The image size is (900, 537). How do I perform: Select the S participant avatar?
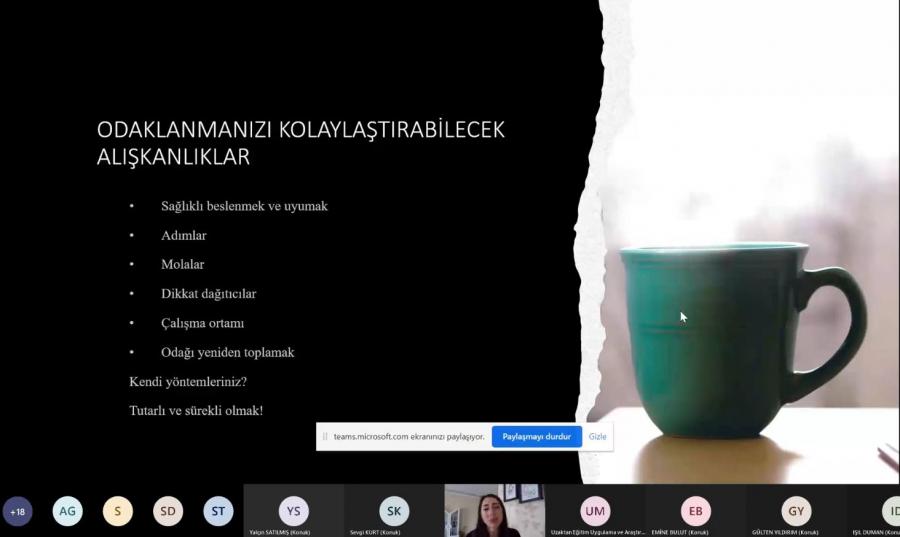(117, 511)
